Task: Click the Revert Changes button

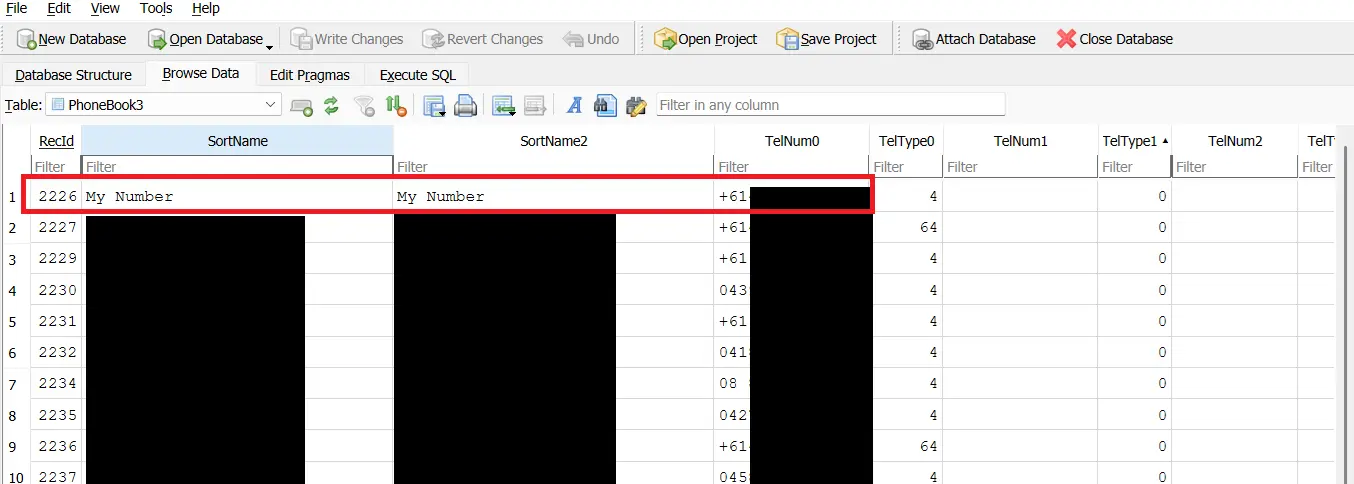Action: click(482, 39)
